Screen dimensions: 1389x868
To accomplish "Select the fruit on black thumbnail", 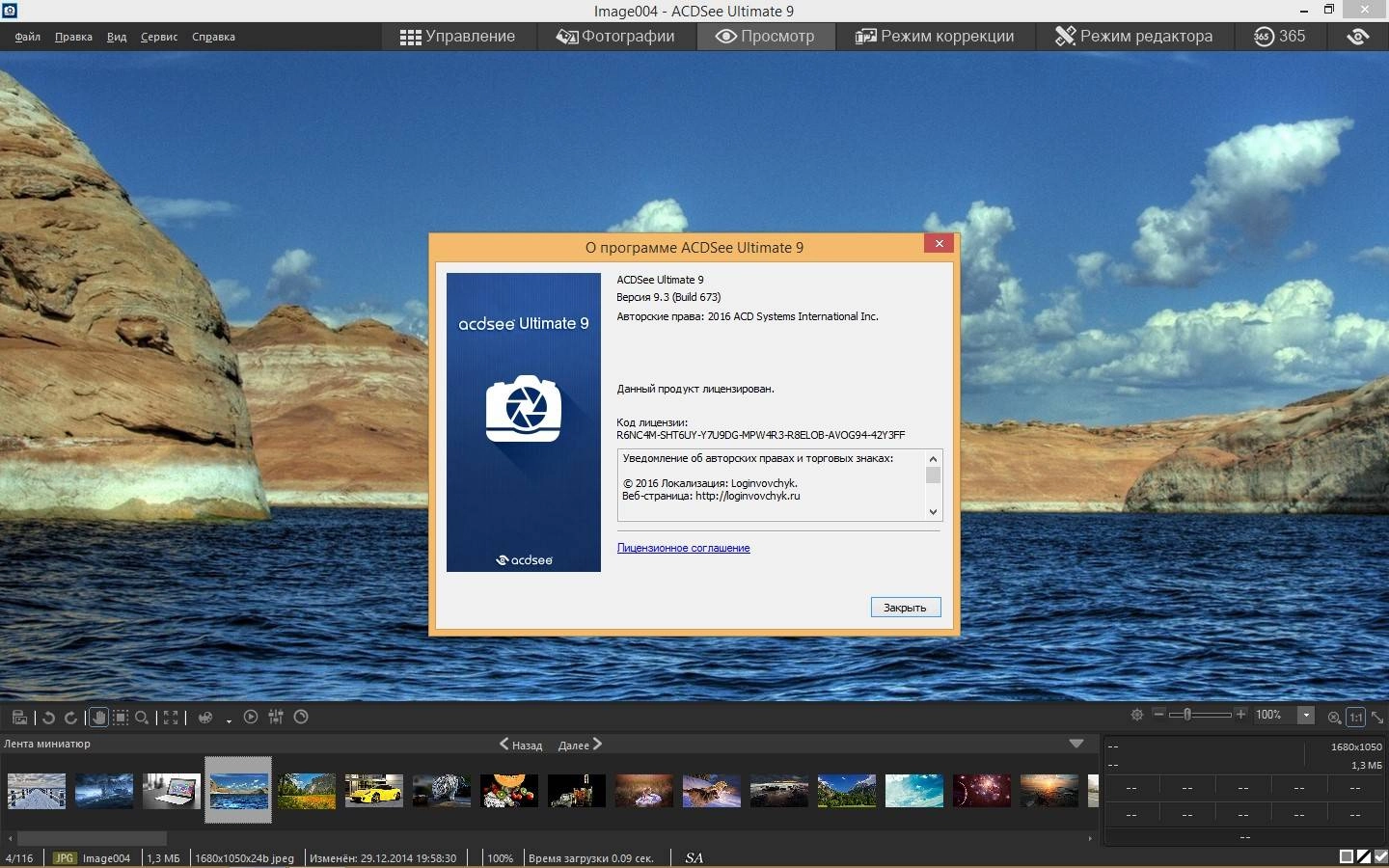I will coord(509,791).
